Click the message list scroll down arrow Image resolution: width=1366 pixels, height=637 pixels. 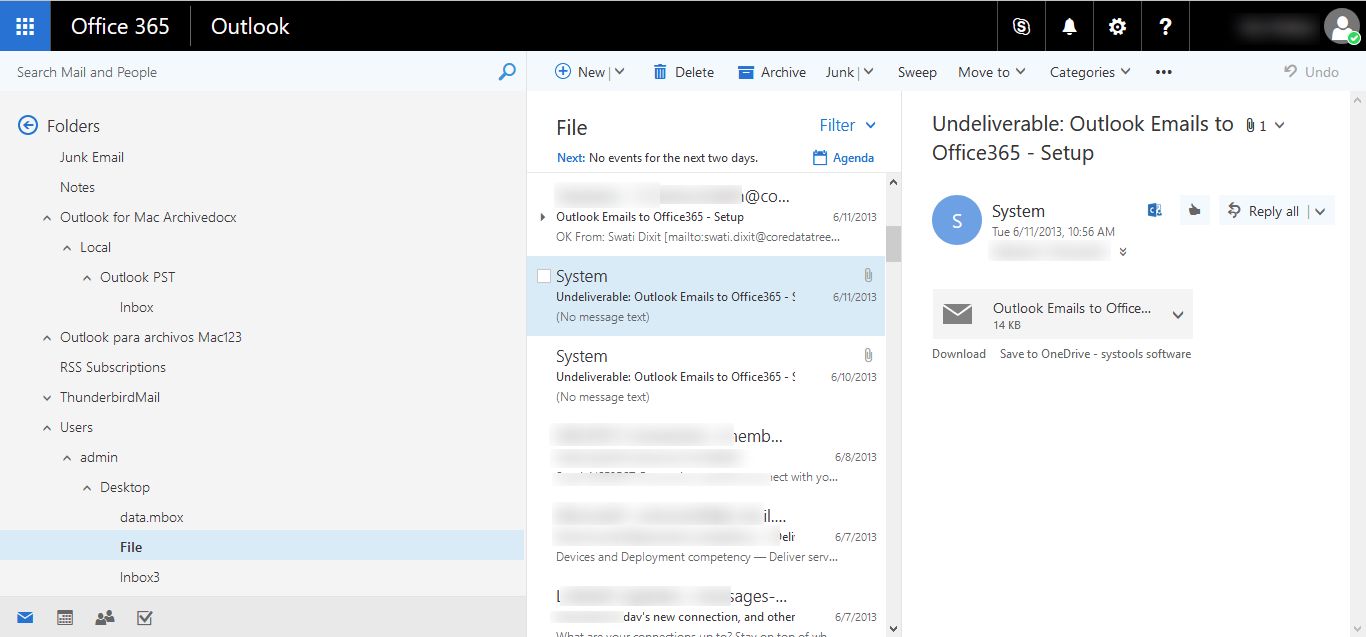coord(893,628)
